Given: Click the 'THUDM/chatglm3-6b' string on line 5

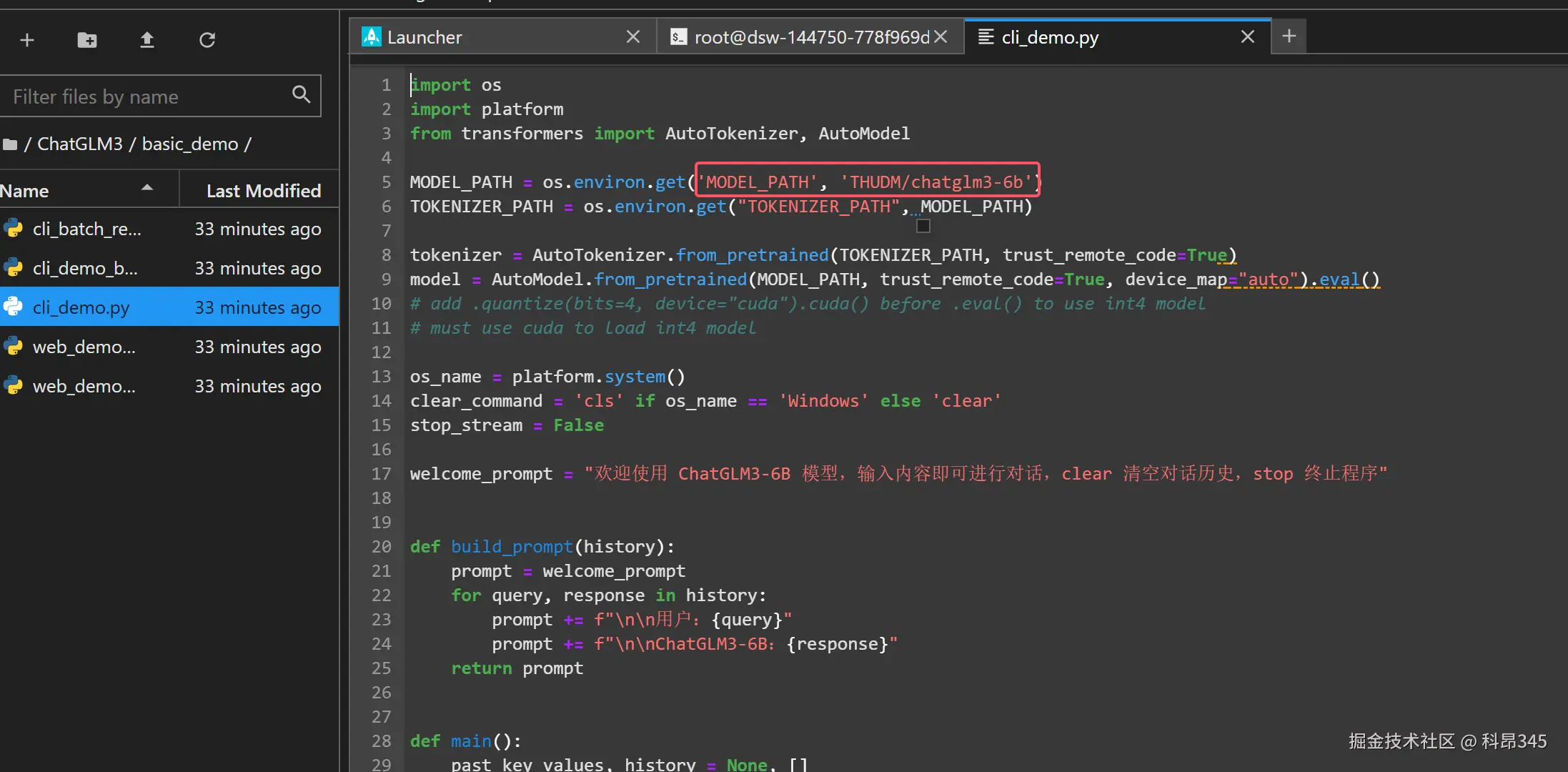Looking at the screenshot, I should [x=937, y=182].
